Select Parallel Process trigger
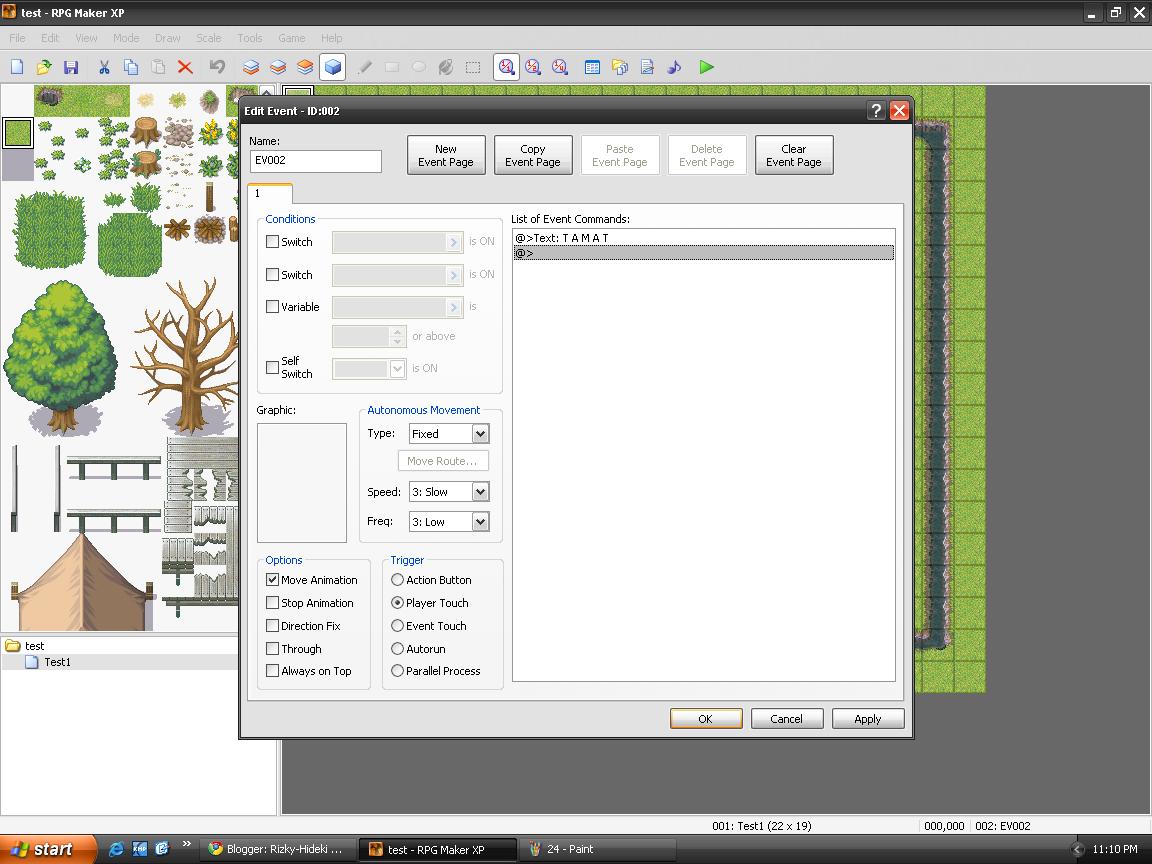This screenshot has width=1152, height=864. point(397,671)
